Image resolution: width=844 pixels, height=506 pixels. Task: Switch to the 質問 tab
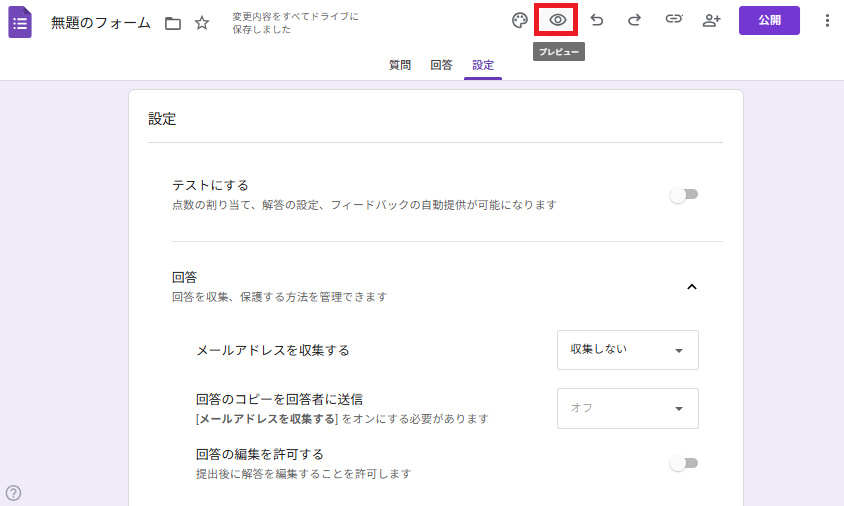(400, 65)
